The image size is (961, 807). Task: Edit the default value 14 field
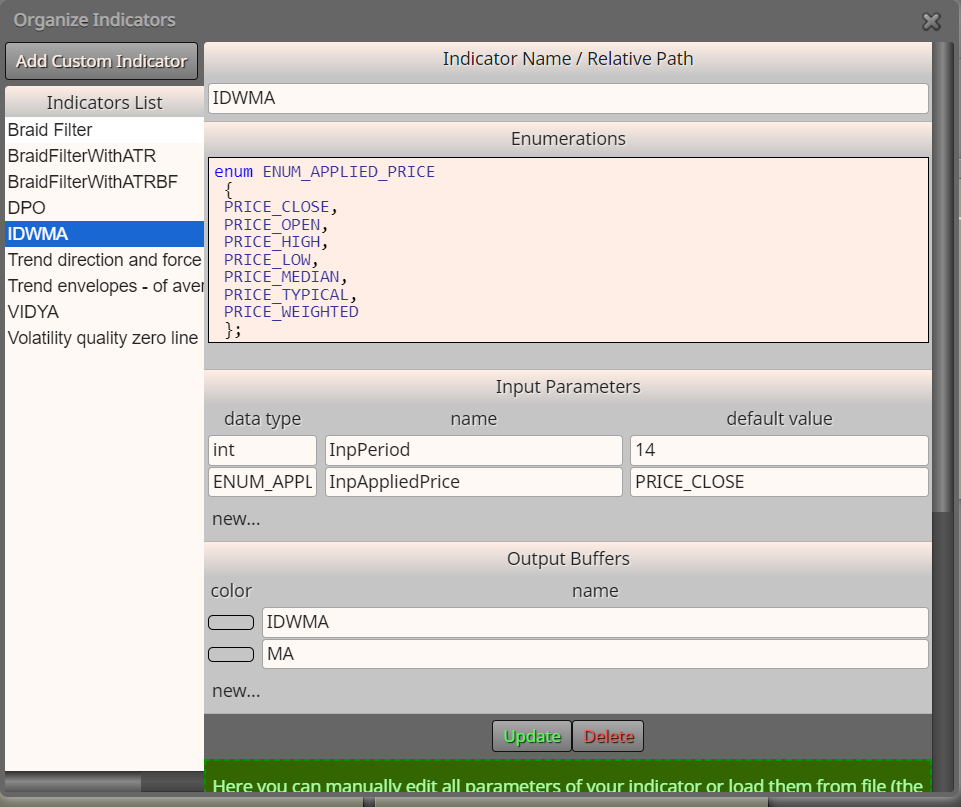pos(779,450)
